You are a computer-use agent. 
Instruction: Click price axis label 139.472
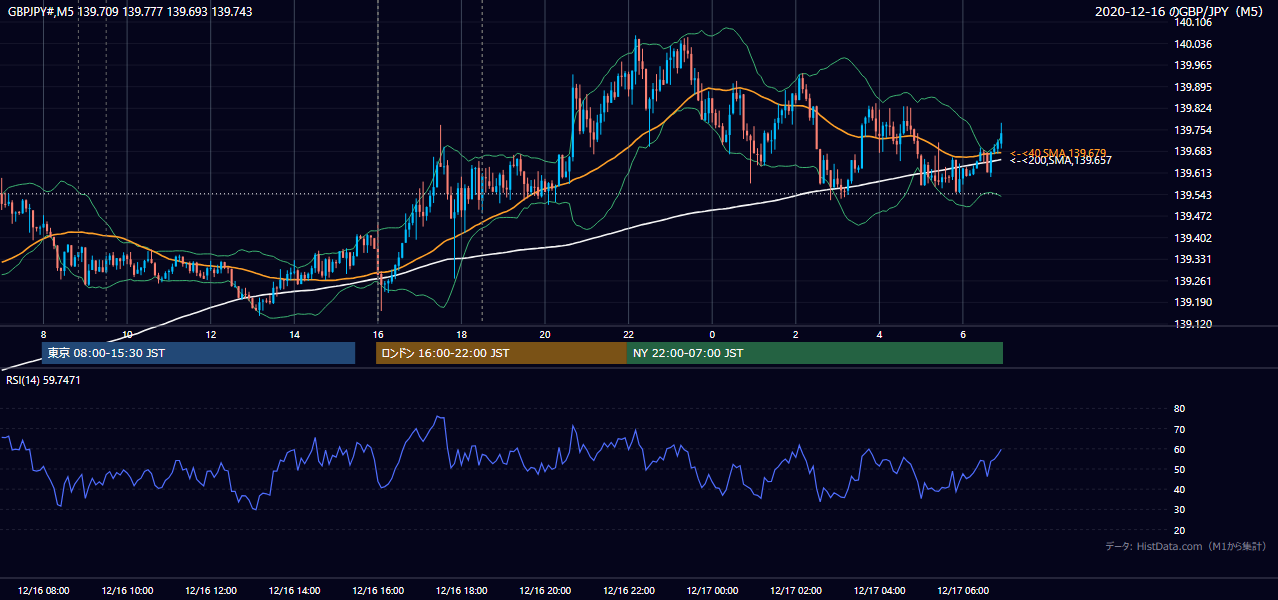[x=1195, y=216]
